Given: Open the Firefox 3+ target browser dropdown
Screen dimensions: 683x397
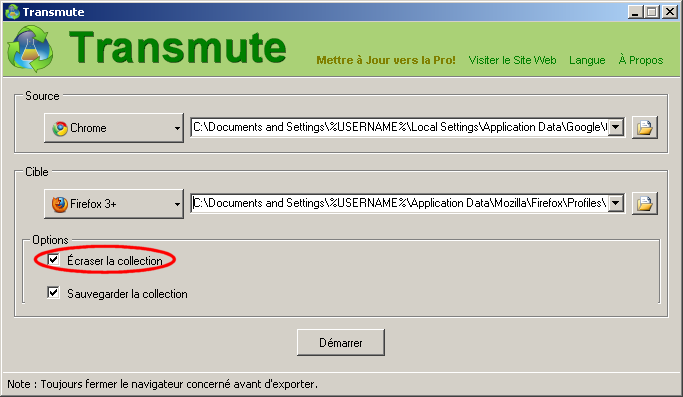Looking at the screenshot, I should pos(114,204).
